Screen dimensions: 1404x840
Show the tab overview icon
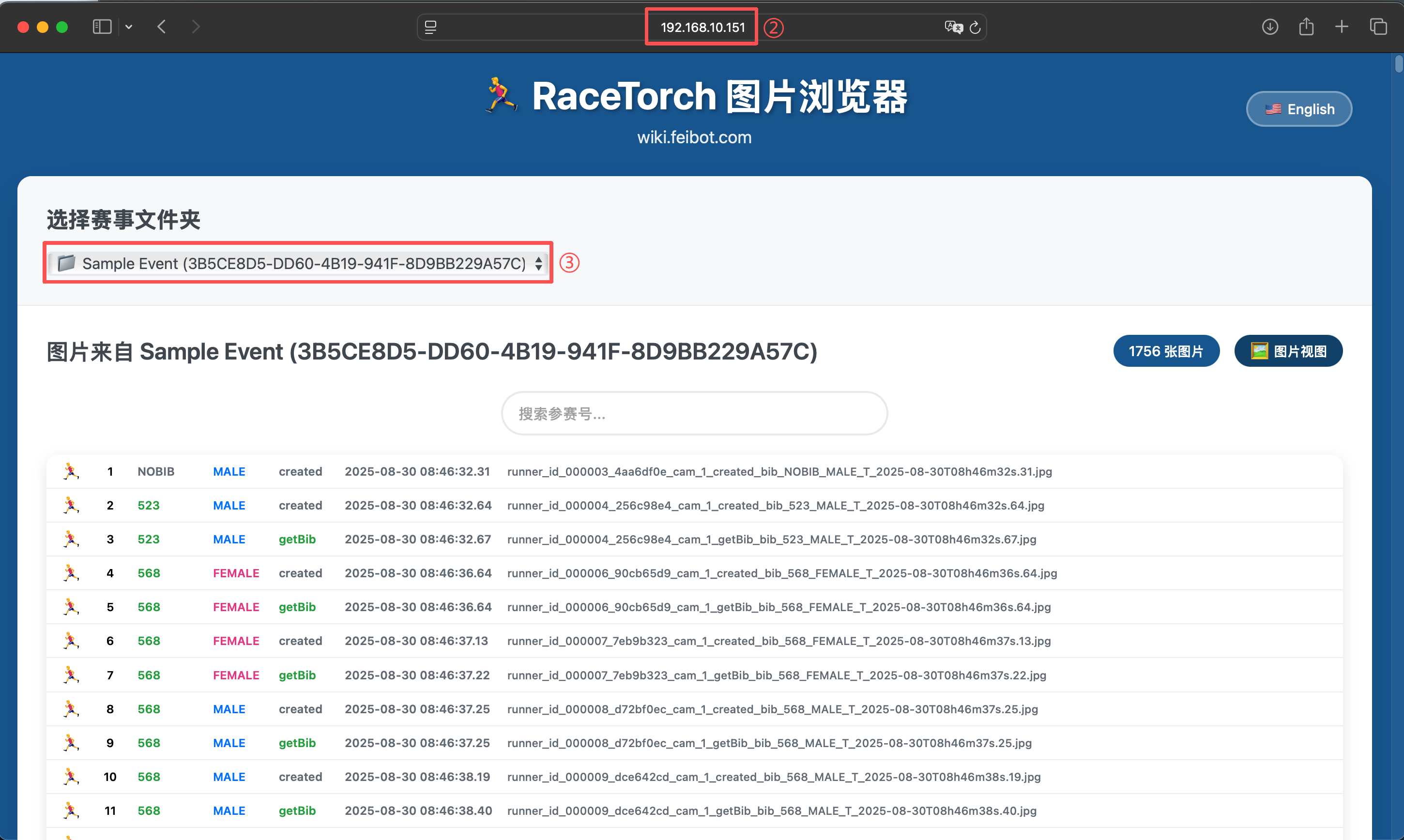coord(1378,27)
